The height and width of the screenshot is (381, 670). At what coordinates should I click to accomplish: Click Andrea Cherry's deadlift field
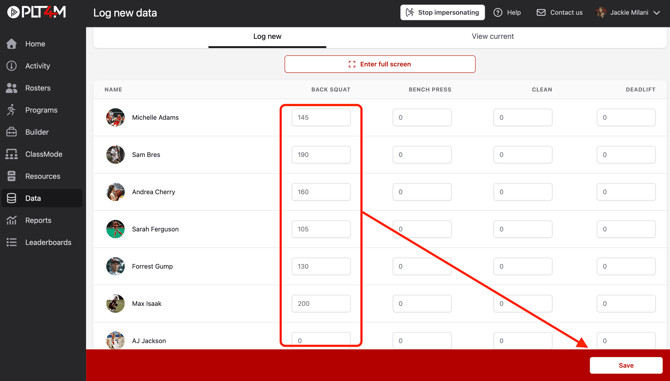(626, 192)
